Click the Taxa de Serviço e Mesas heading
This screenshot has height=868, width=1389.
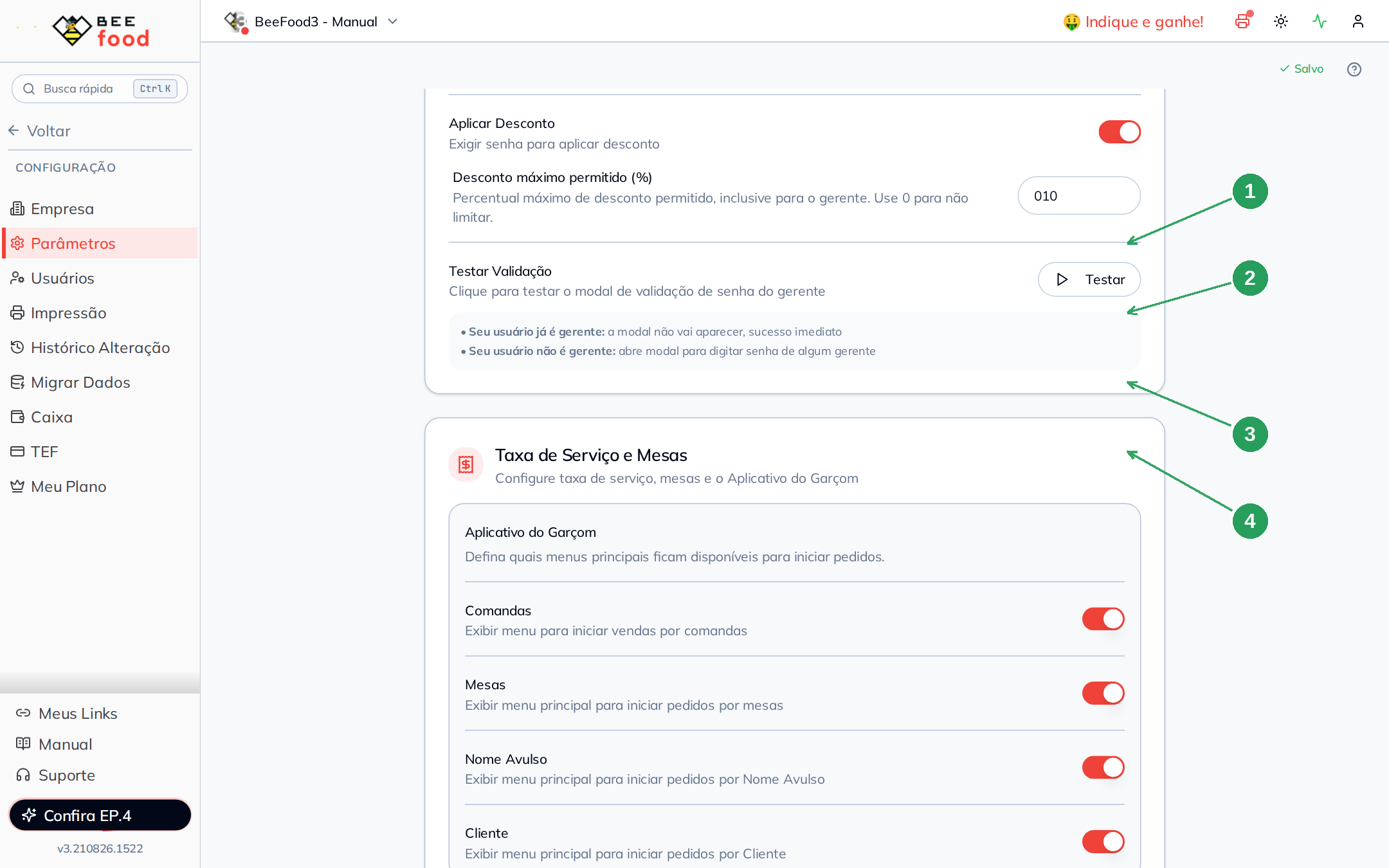click(591, 455)
